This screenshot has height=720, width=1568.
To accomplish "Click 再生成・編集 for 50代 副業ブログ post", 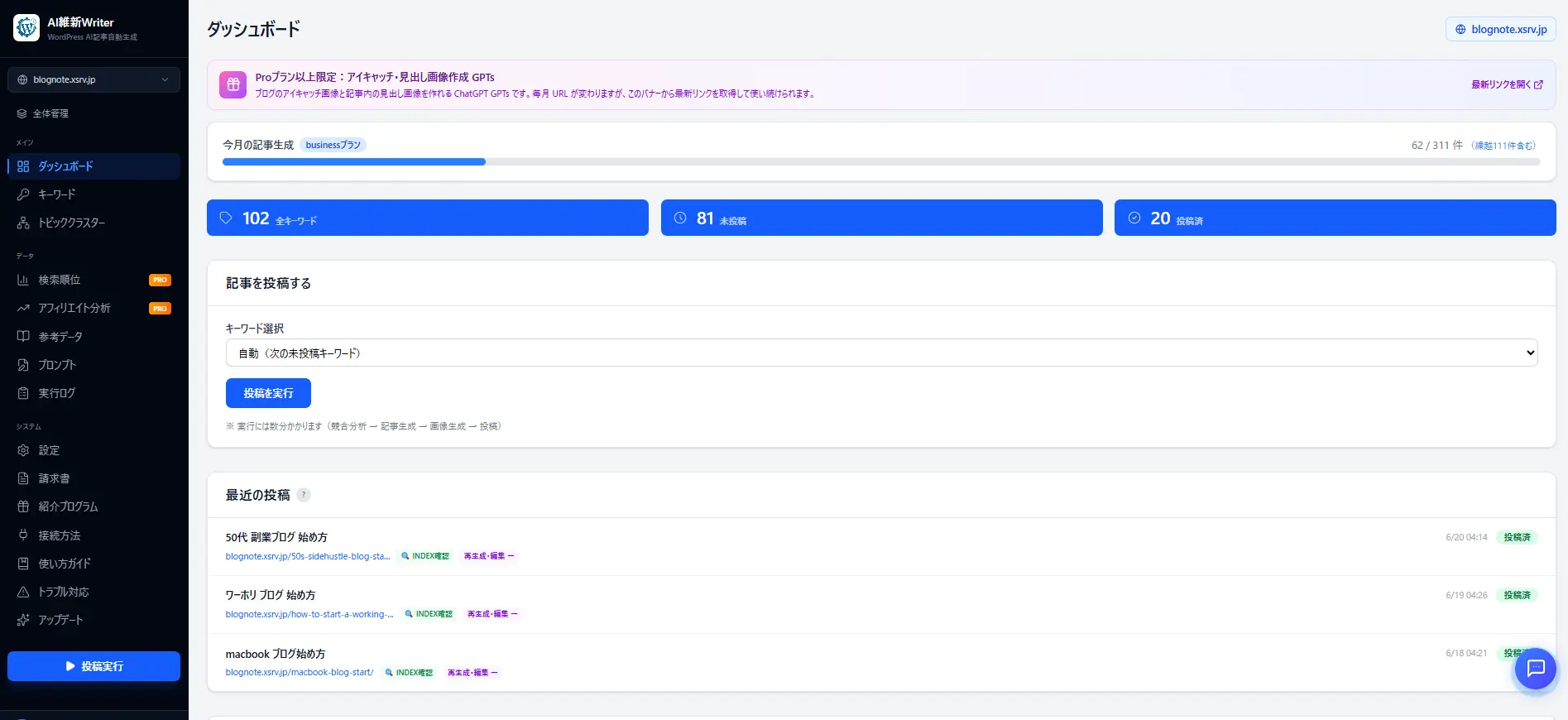I will pyautogui.click(x=488, y=556).
